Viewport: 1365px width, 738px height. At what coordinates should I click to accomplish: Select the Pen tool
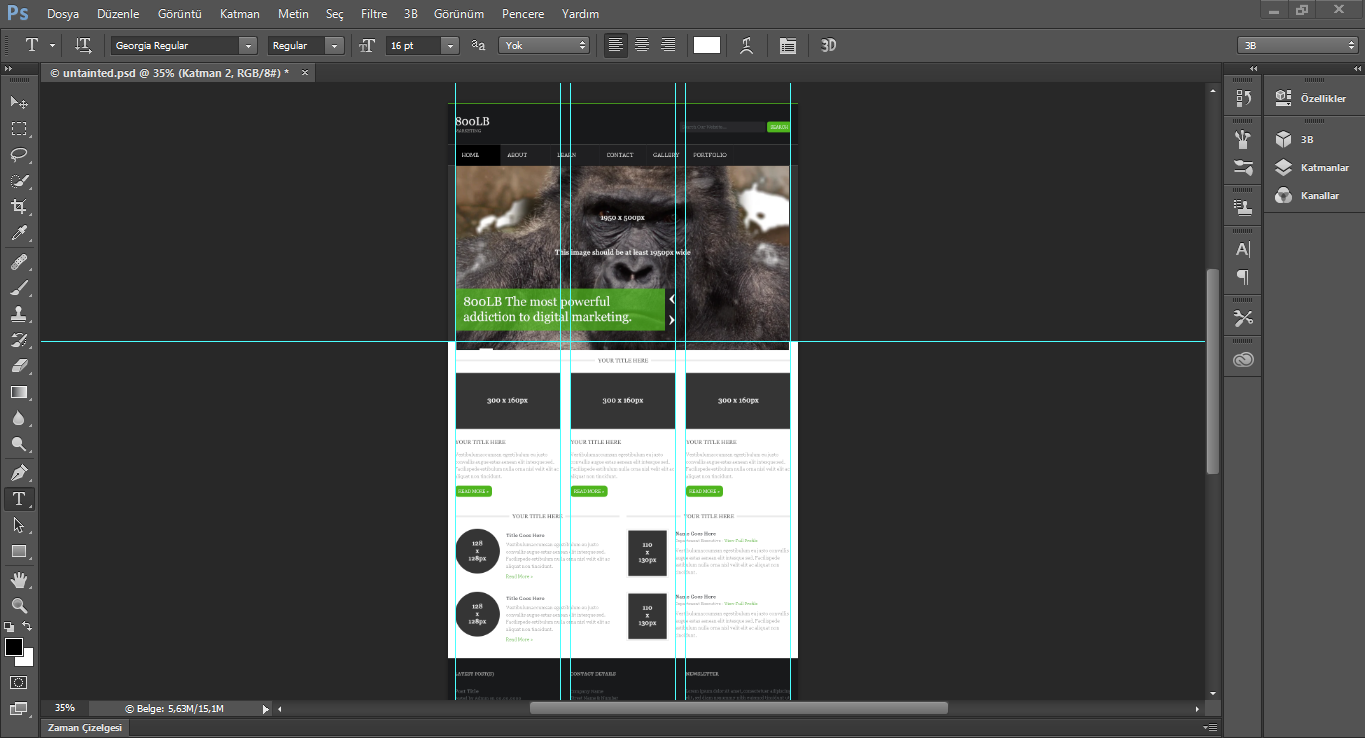19,472
